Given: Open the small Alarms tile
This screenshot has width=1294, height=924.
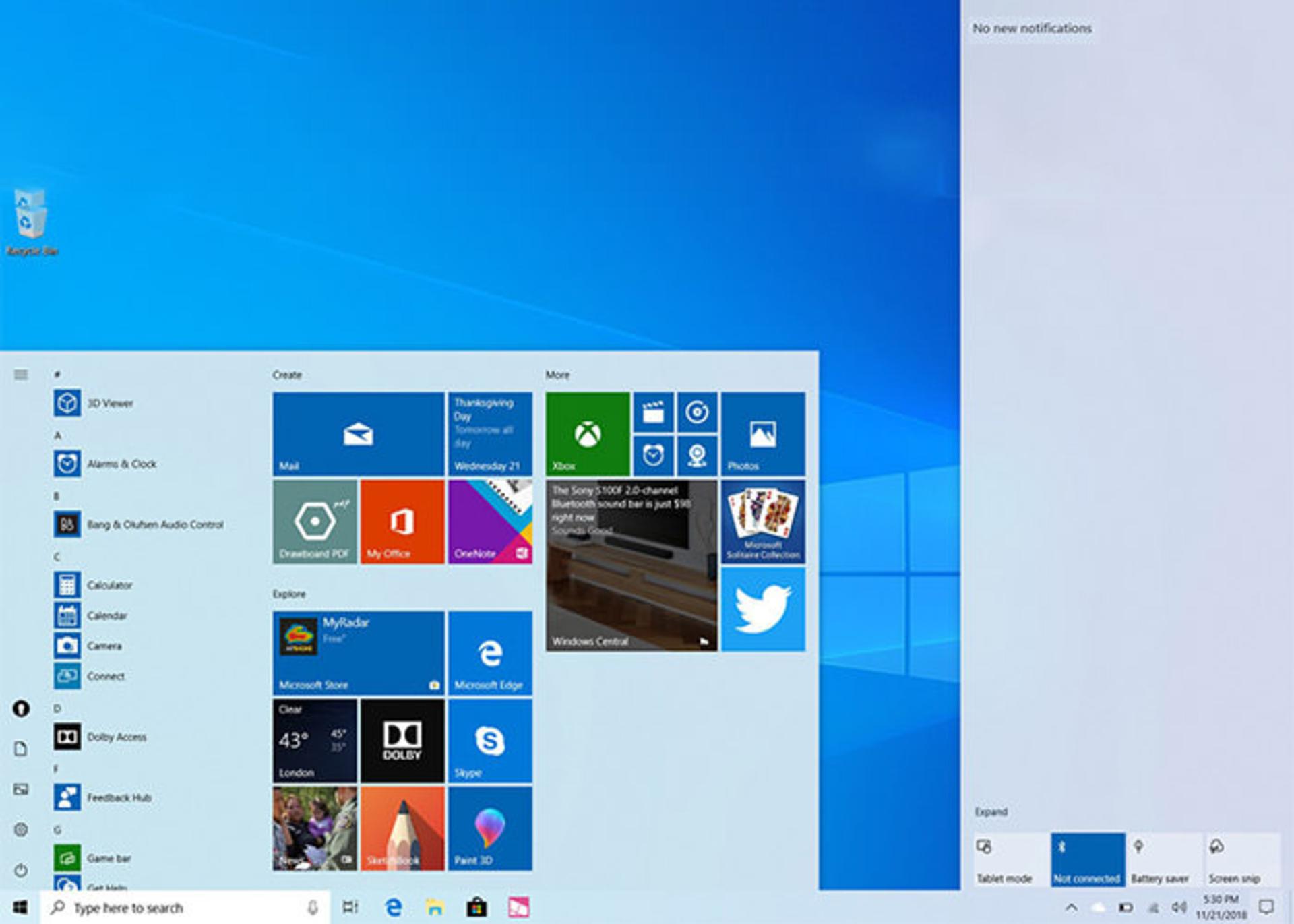Looking at the screenshot, I should coord(653,456).
